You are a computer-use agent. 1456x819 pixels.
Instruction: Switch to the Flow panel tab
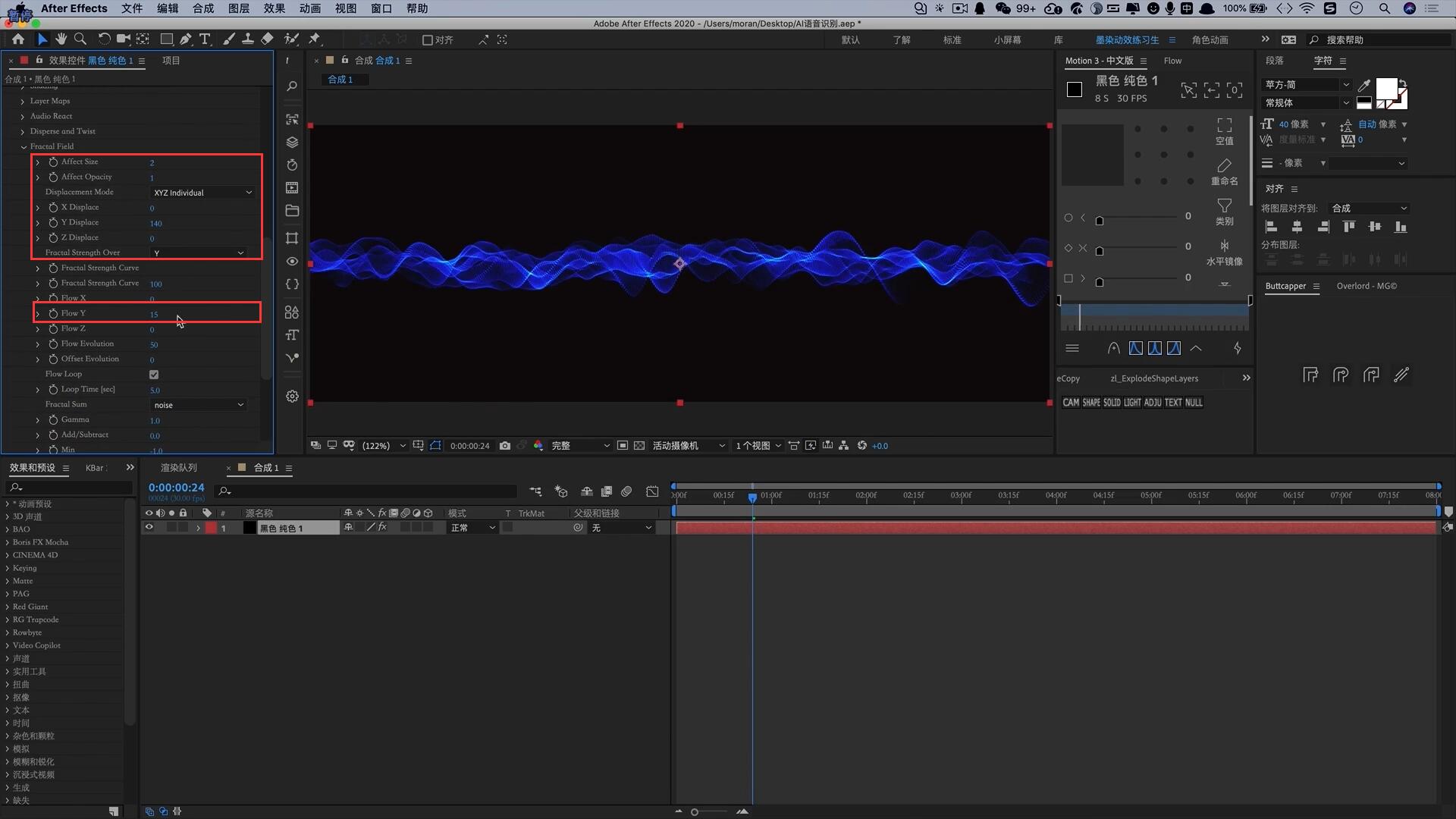click(x=1172, y=61)
